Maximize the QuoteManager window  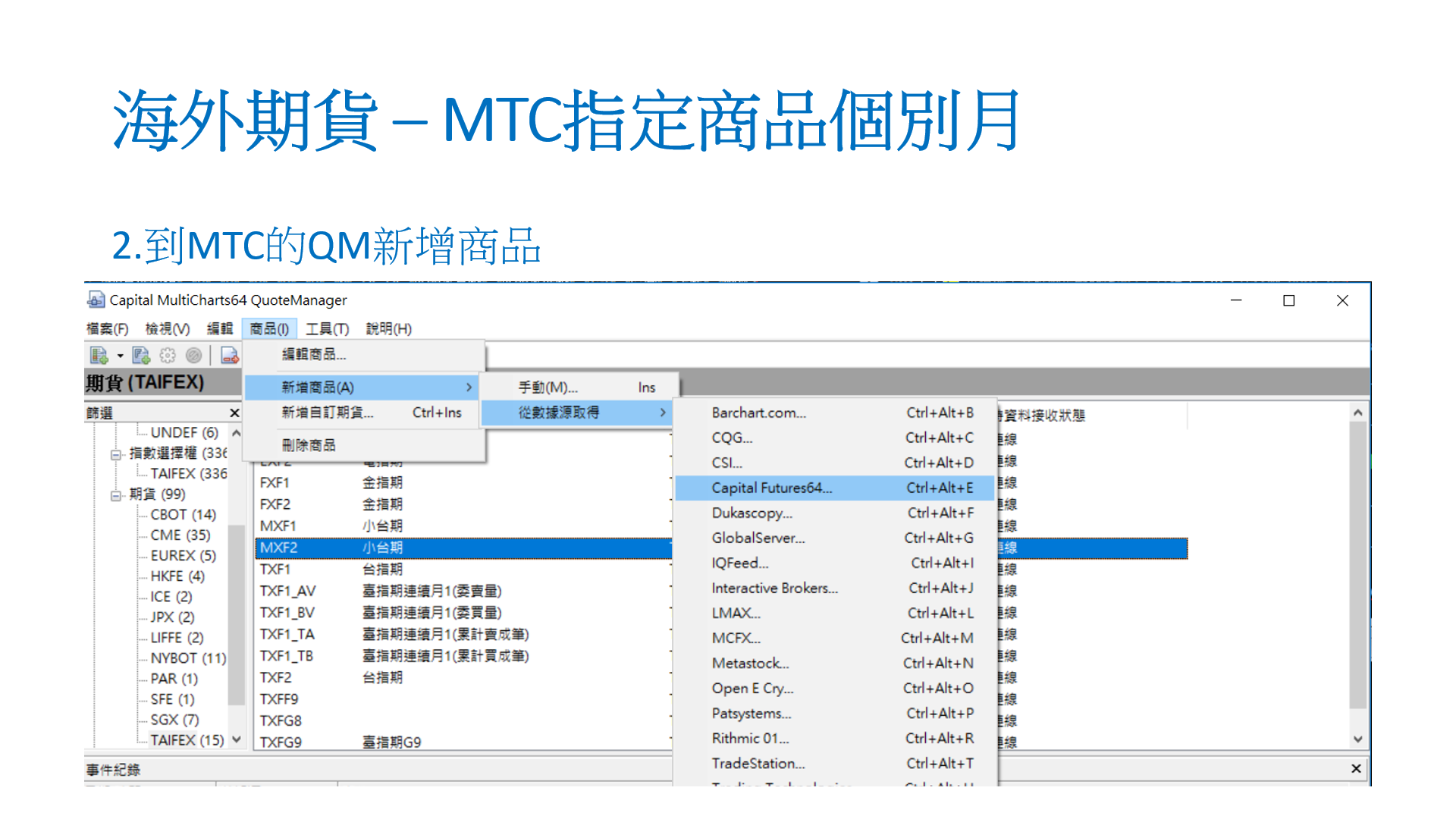tap(1288, 300)
